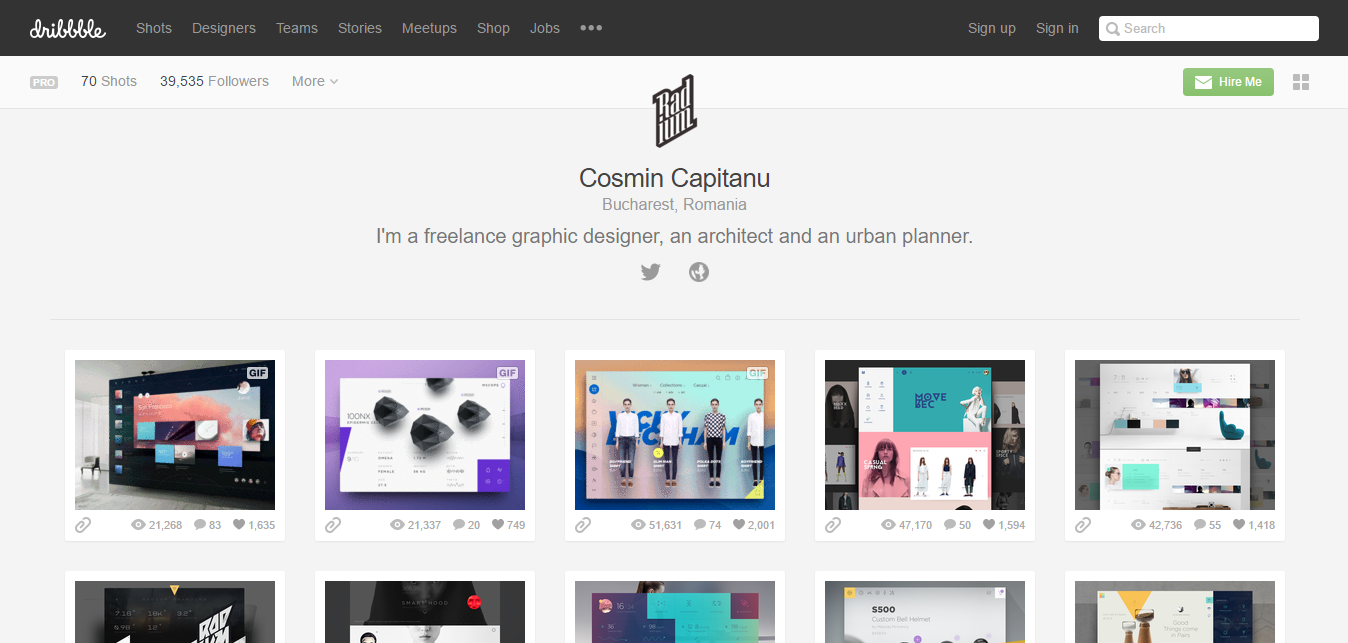The height and width of the screenshot is (643, 1348).
Task: Expand the More dropdown in profile bar
Action: click(315, 81)
